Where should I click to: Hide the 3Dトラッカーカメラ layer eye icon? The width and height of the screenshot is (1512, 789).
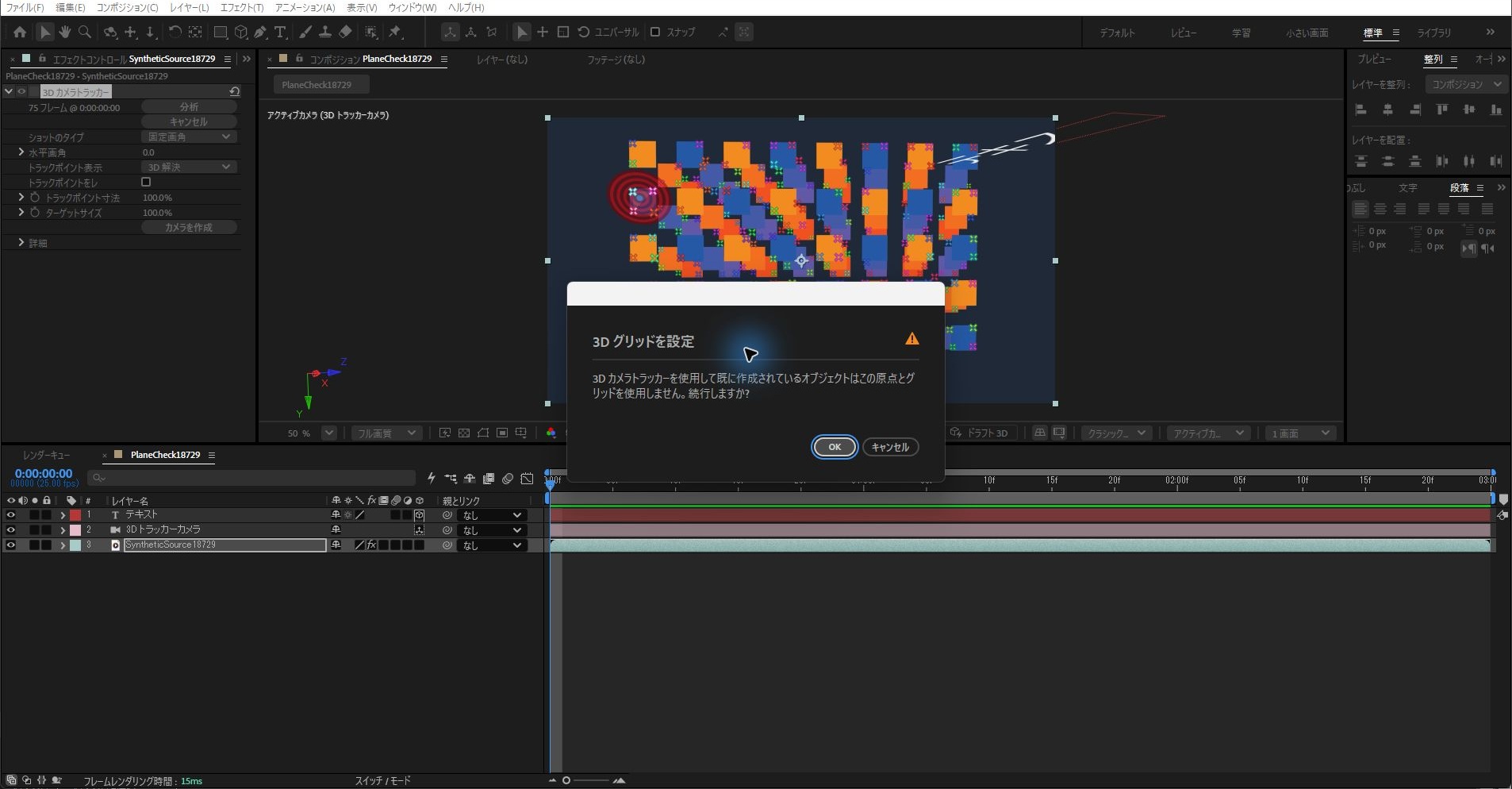pyautogui.click(x=10, y=530)
